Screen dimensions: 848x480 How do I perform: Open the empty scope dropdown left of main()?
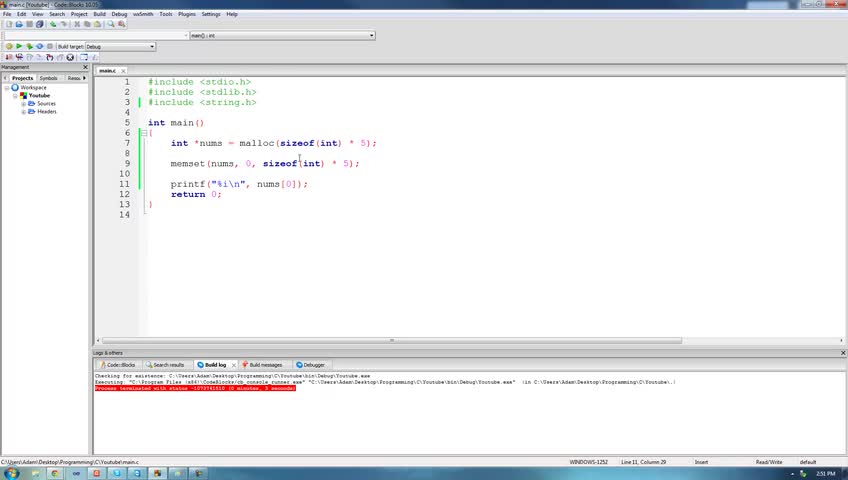click(96, 35)
